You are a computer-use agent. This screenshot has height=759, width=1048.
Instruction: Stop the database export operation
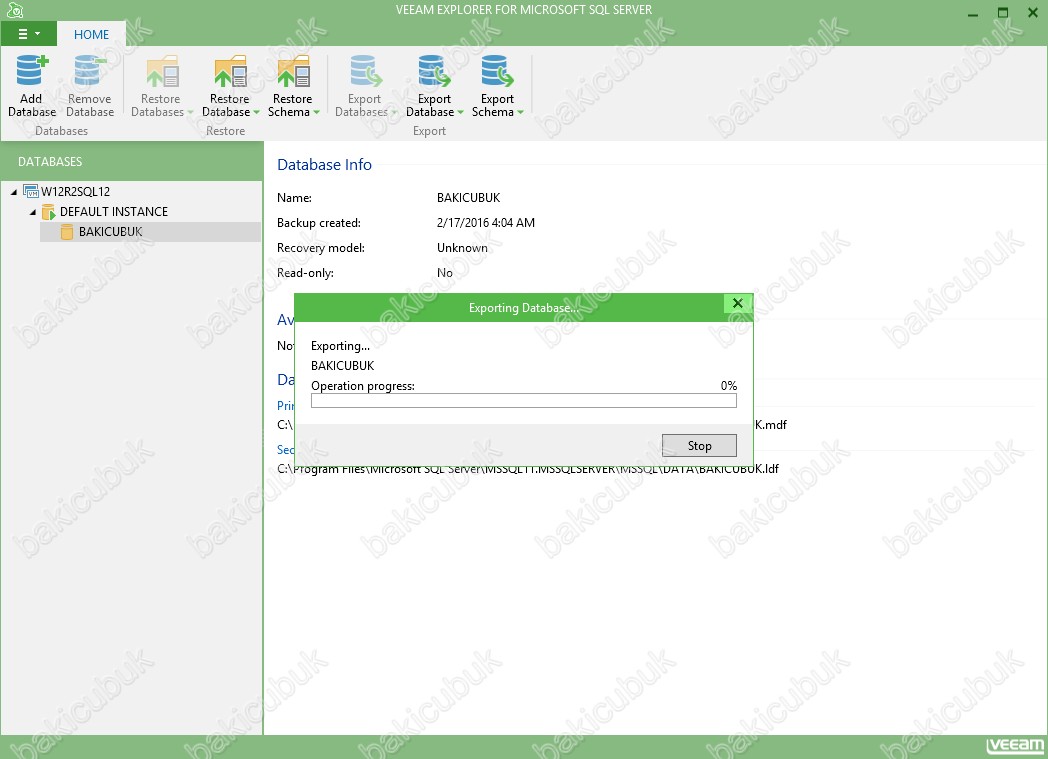pos(699,446)
